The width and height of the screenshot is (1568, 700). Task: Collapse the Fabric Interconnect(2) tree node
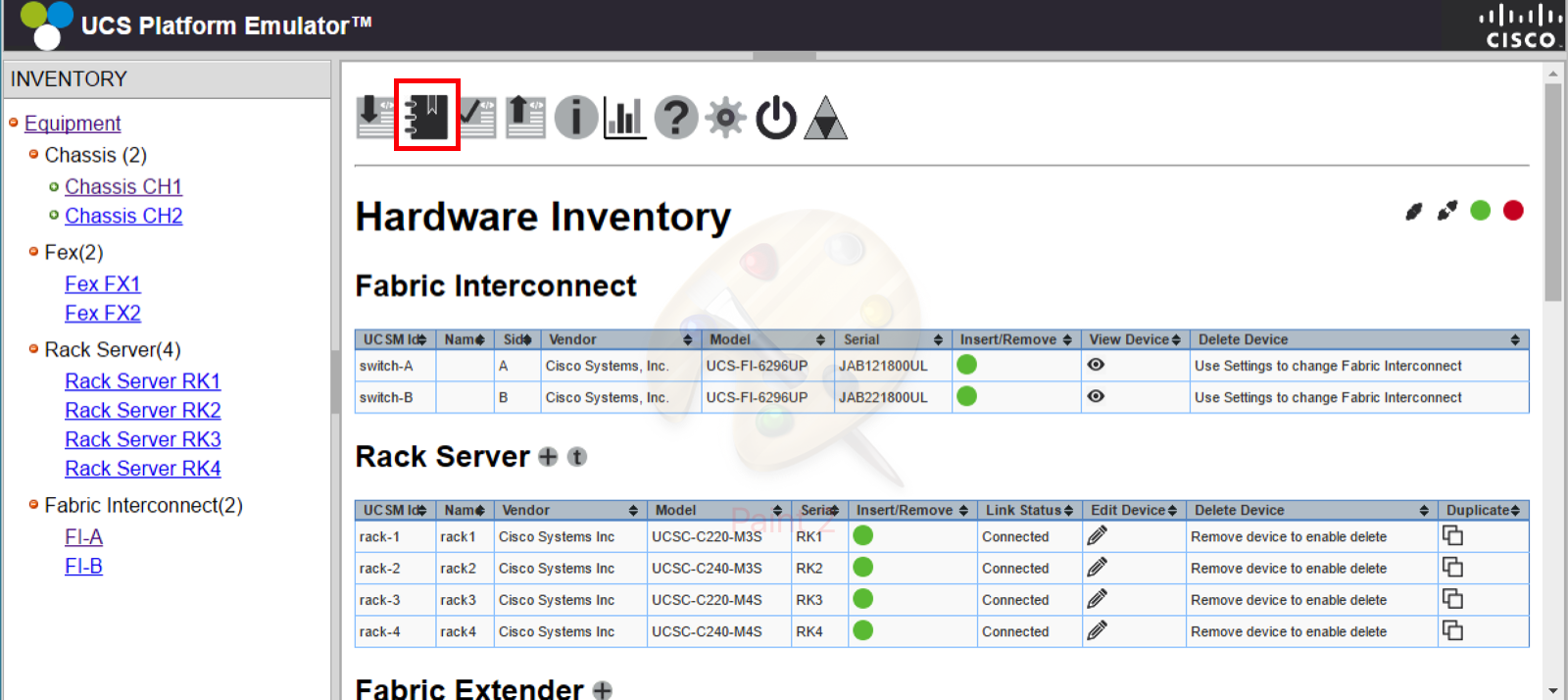coord(34,504)
